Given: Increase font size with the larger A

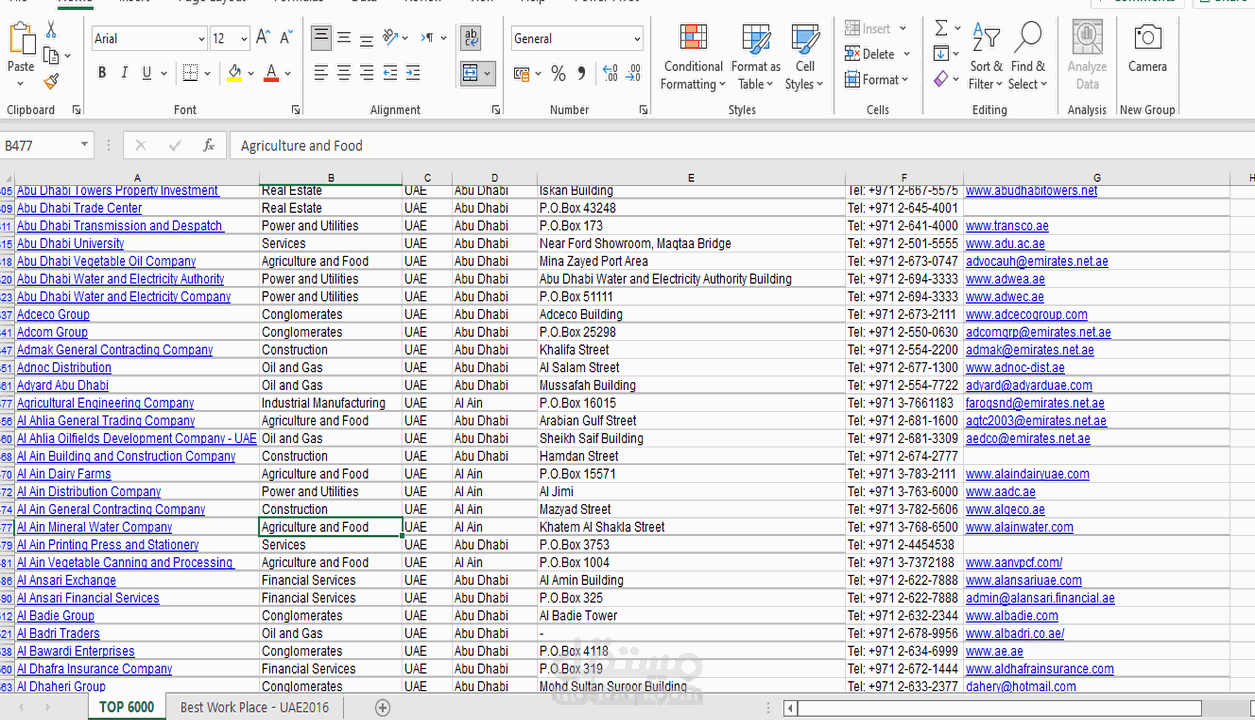Looking at the screenshot, I should (263, 38).
